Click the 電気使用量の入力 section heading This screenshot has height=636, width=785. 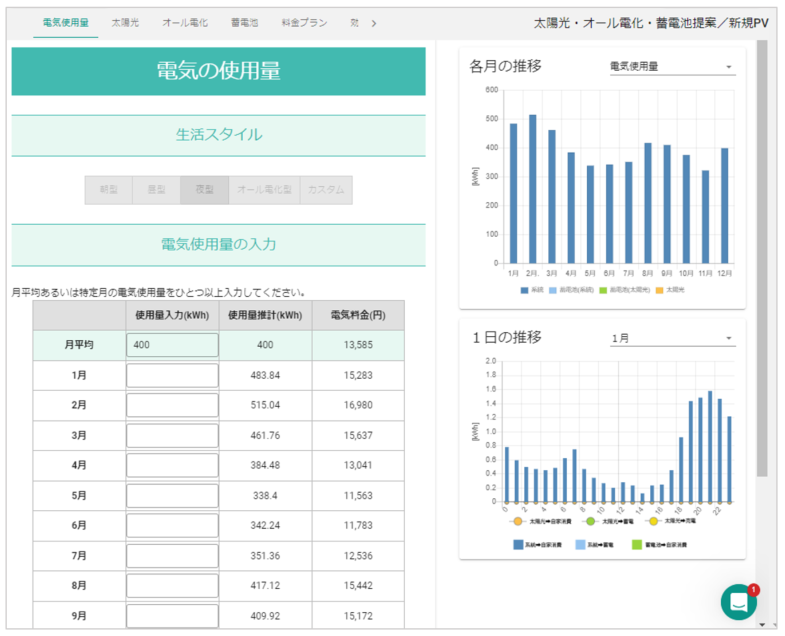click(x=218, y=244)
